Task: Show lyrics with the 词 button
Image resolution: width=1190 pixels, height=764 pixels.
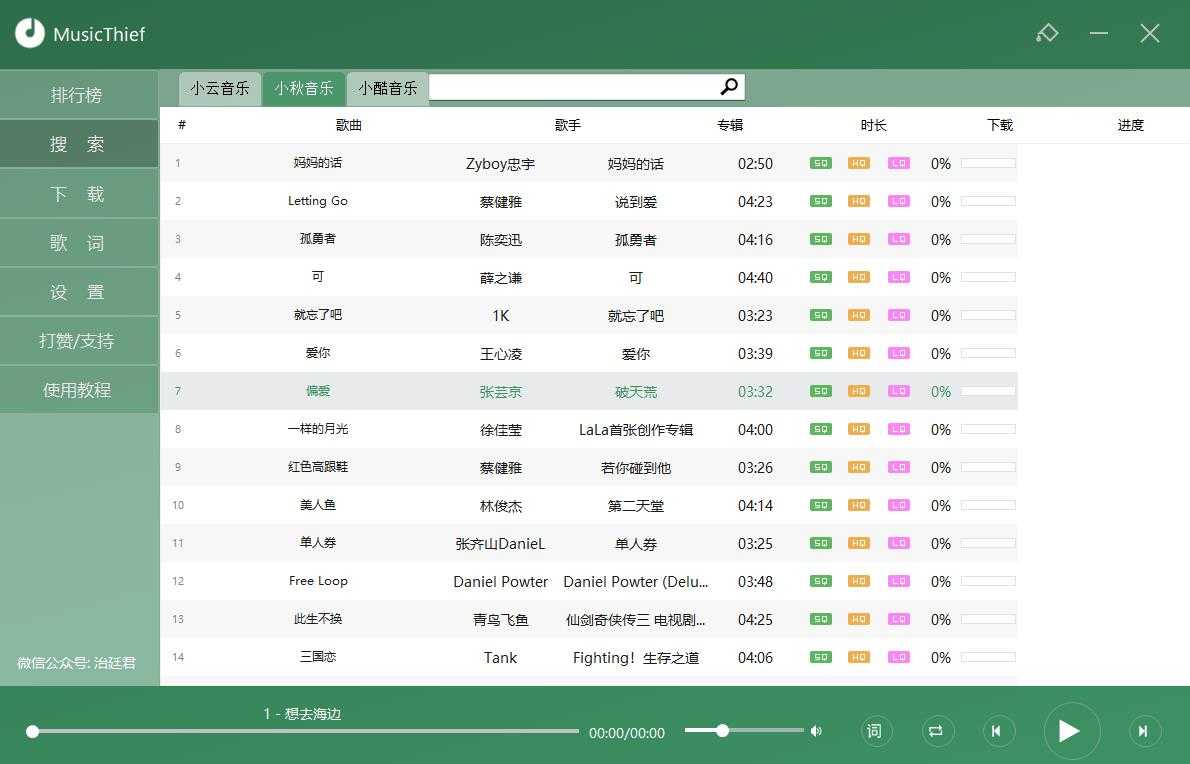Action: 874,731
